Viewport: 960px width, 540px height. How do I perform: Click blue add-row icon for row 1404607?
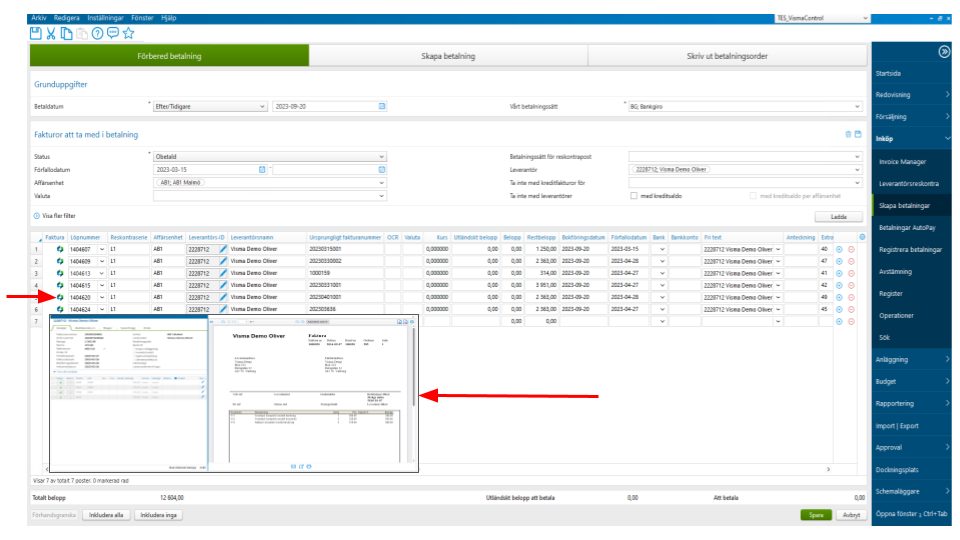[839, 249]
